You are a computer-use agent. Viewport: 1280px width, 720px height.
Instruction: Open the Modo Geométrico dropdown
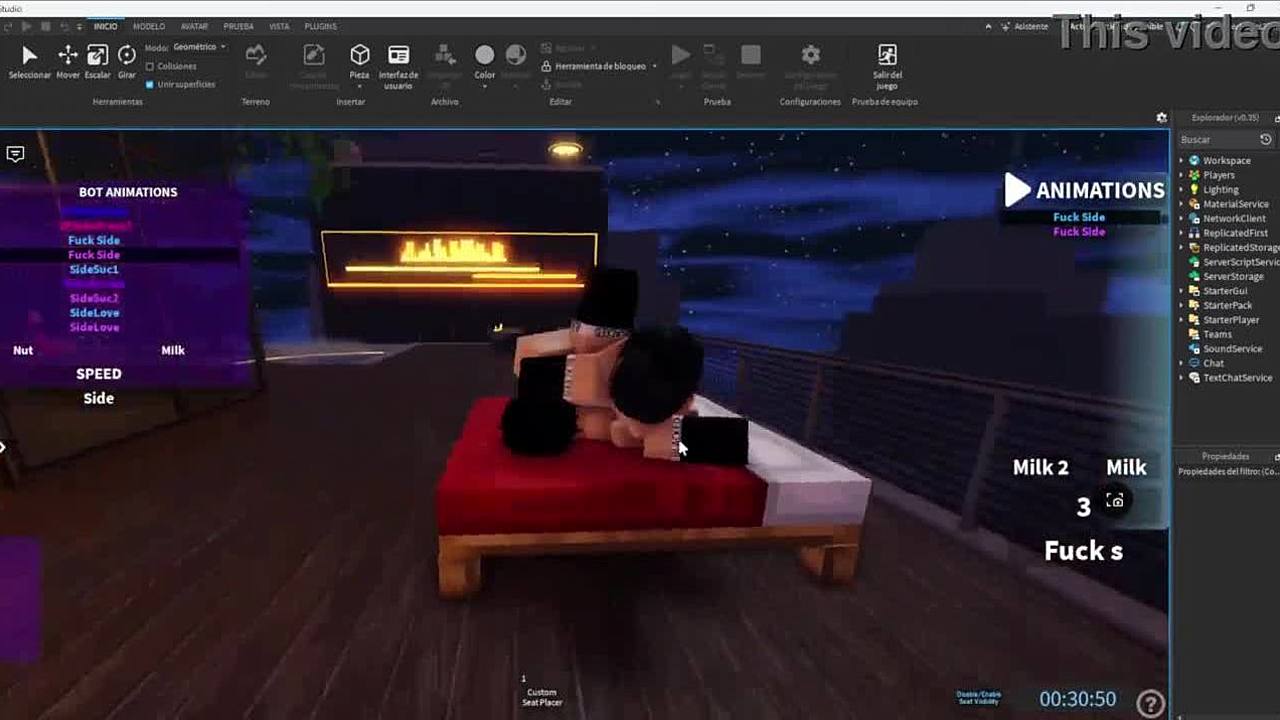[x=198, y=47]
